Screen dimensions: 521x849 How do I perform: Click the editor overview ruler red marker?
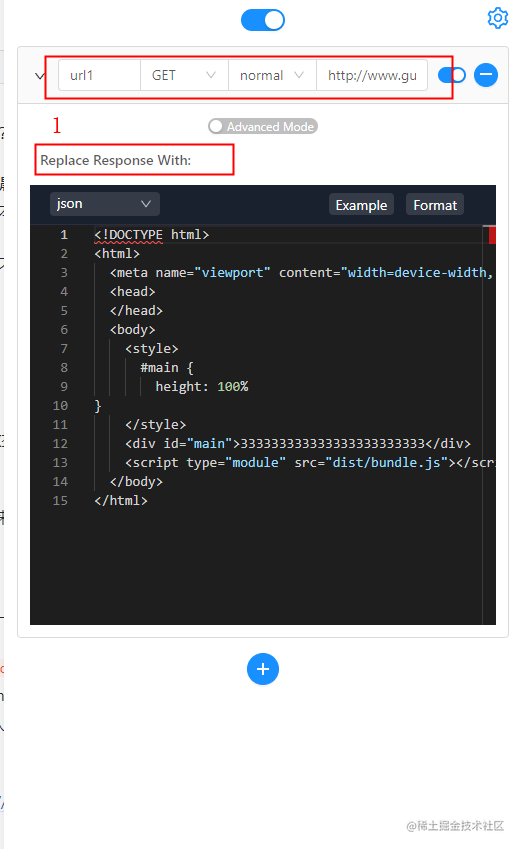pyautogui.click(x=492, y=236)
